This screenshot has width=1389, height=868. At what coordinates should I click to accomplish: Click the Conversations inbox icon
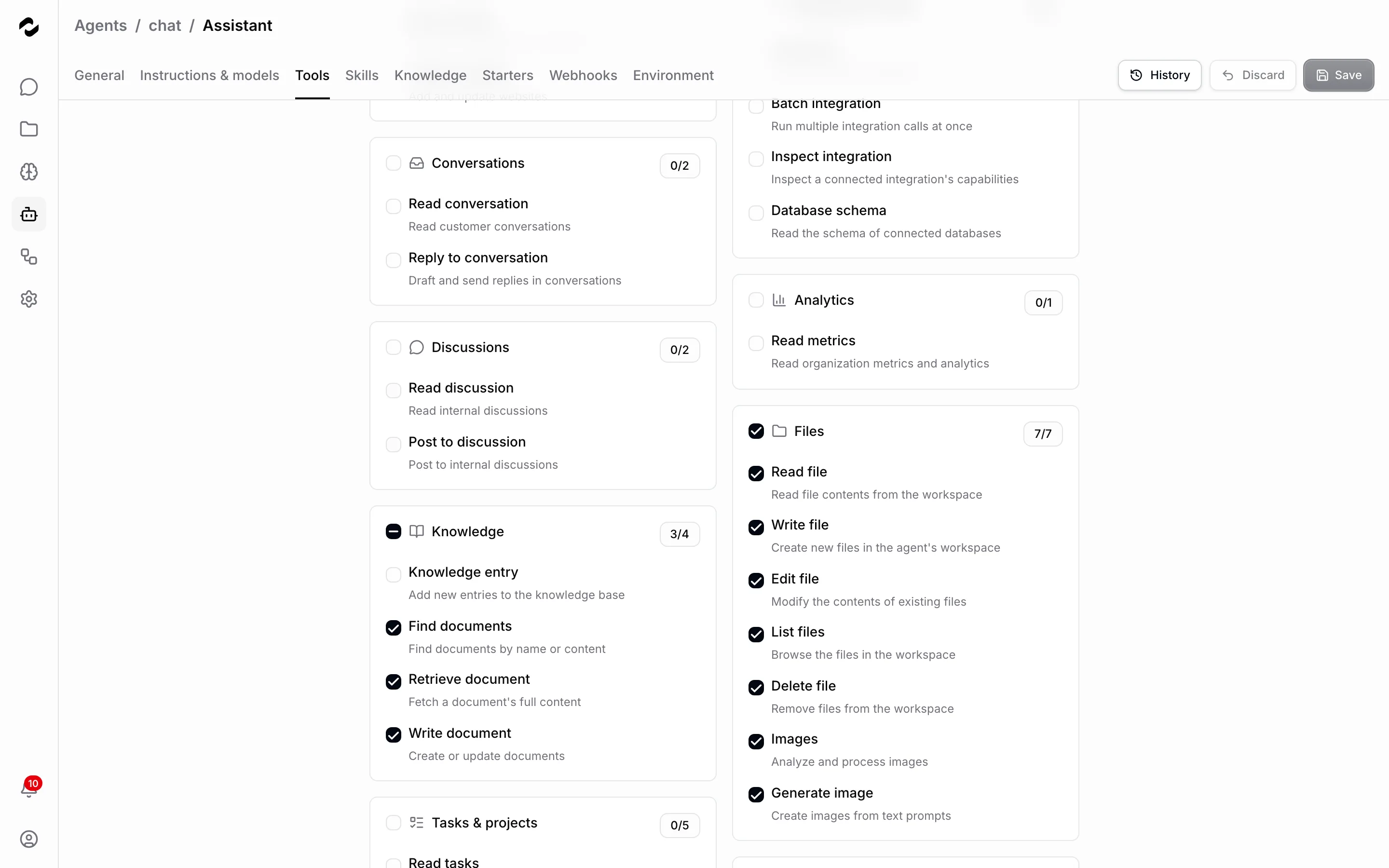coord(417,163)
